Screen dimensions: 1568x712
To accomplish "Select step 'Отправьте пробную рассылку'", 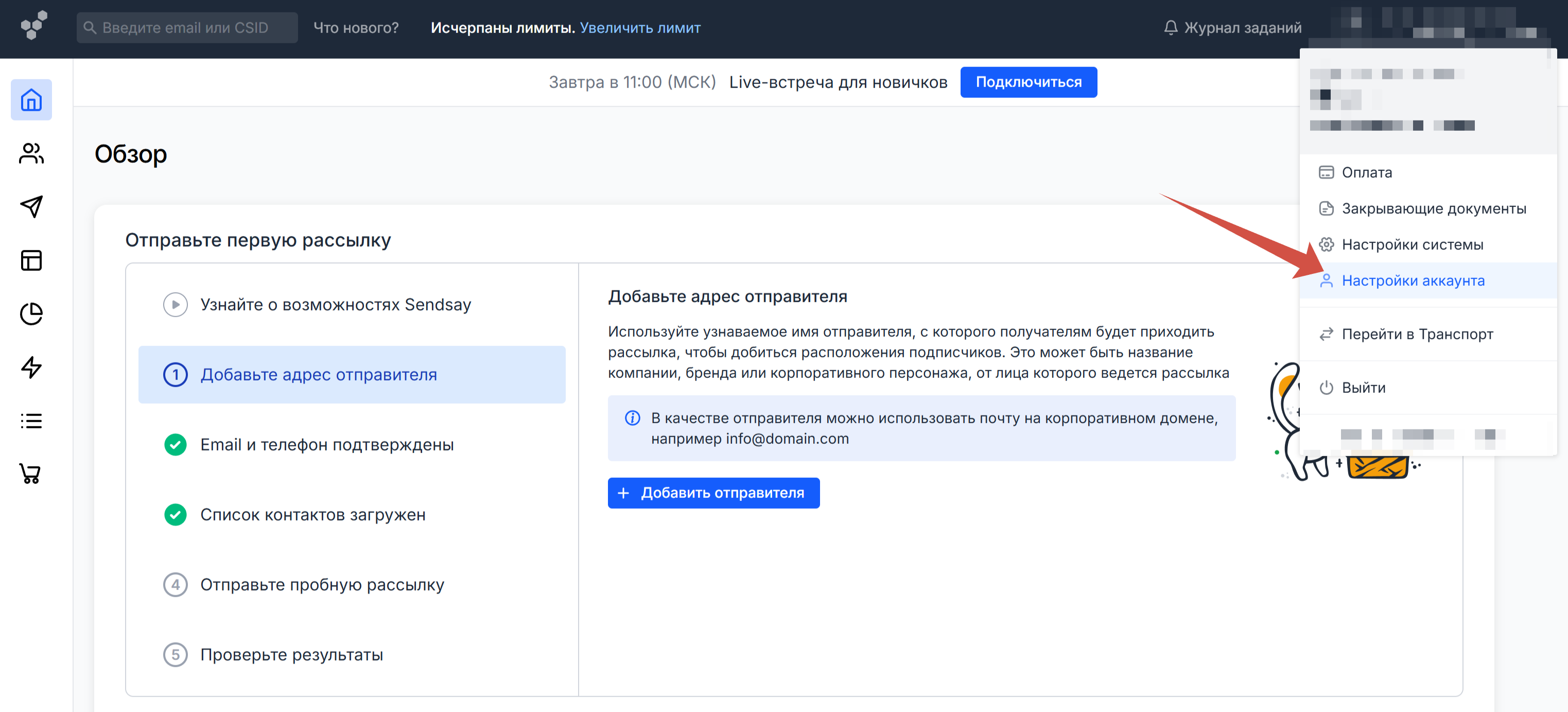I will tap(322, 585).
